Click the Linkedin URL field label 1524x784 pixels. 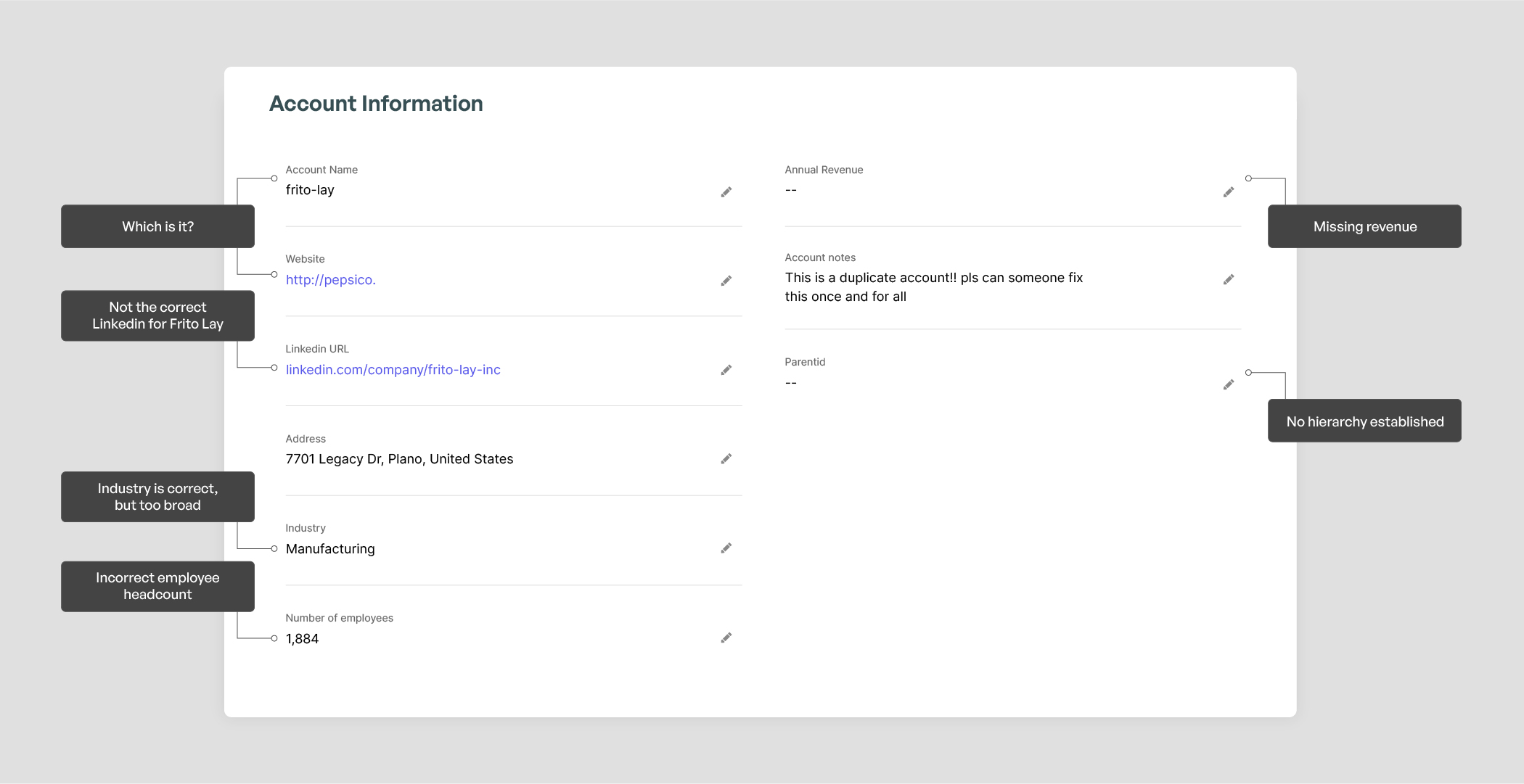tap(317, 349)
